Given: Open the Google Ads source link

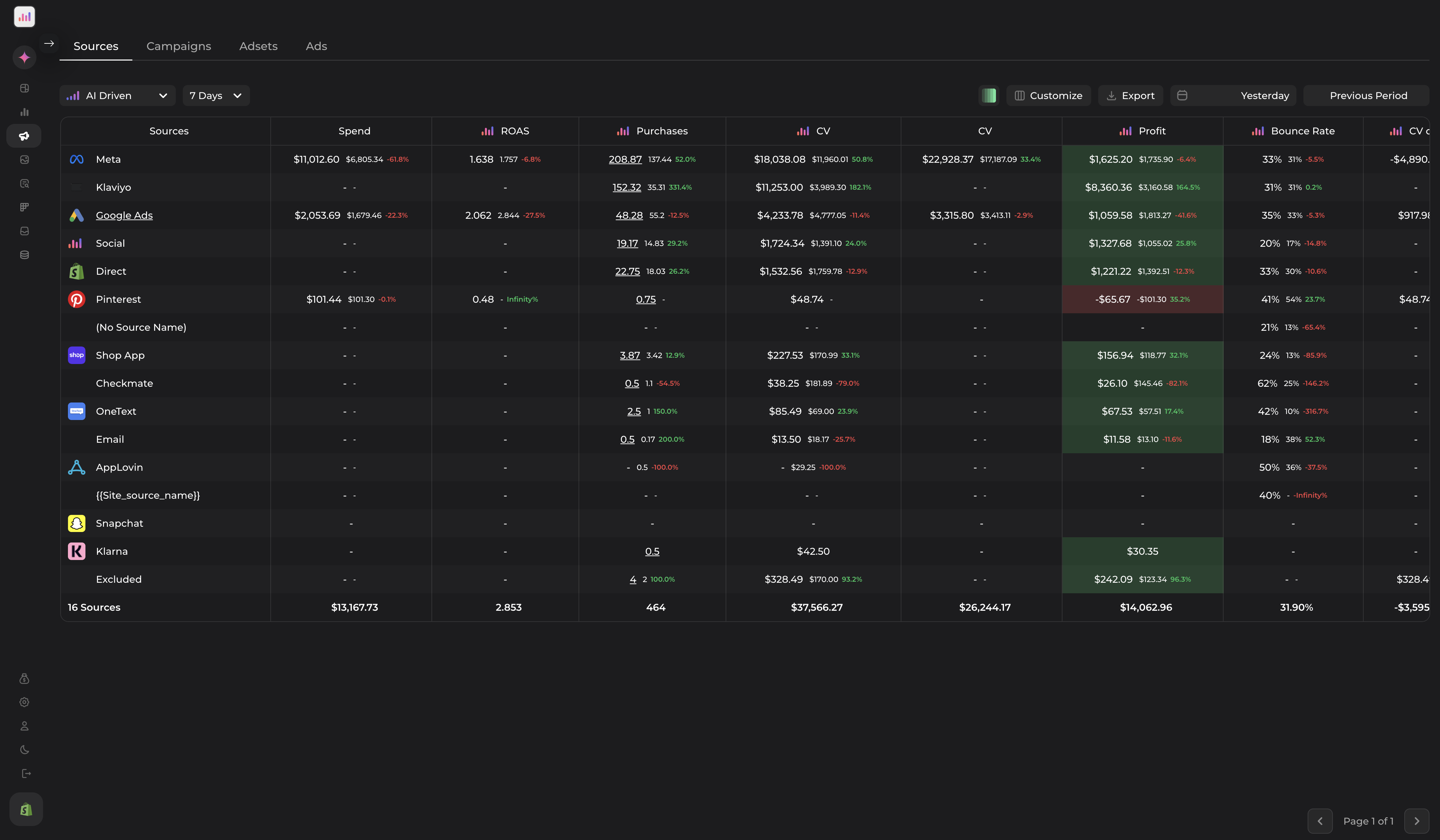Looking at the screenshot, I should click(124, 215).
